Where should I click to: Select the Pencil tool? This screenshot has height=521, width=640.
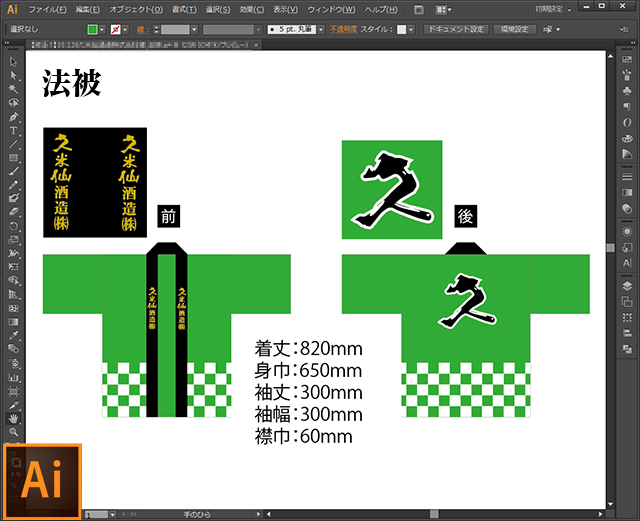[x=13, y=185]
